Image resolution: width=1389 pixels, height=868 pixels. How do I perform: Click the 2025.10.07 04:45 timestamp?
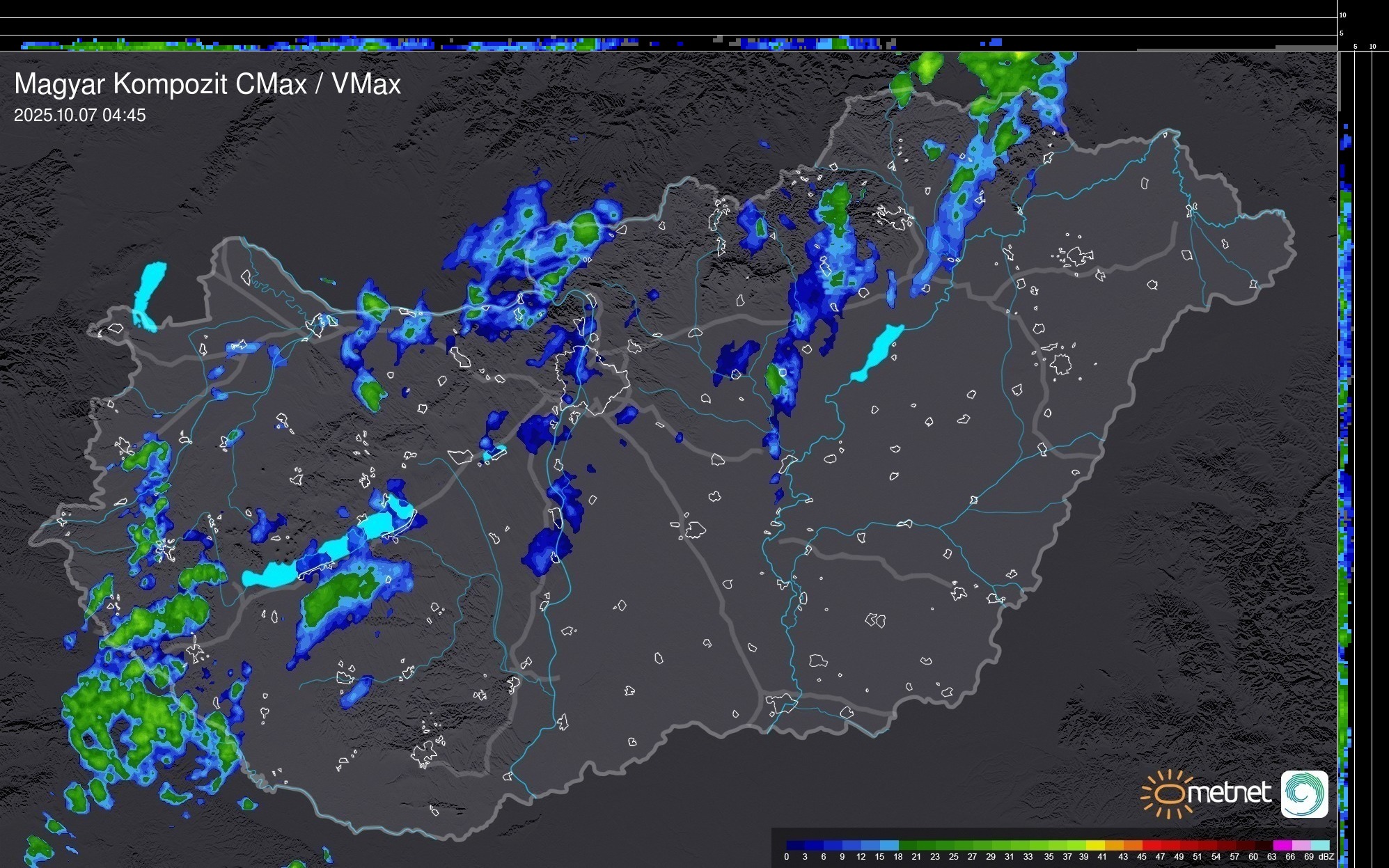(x=80, y=116)
